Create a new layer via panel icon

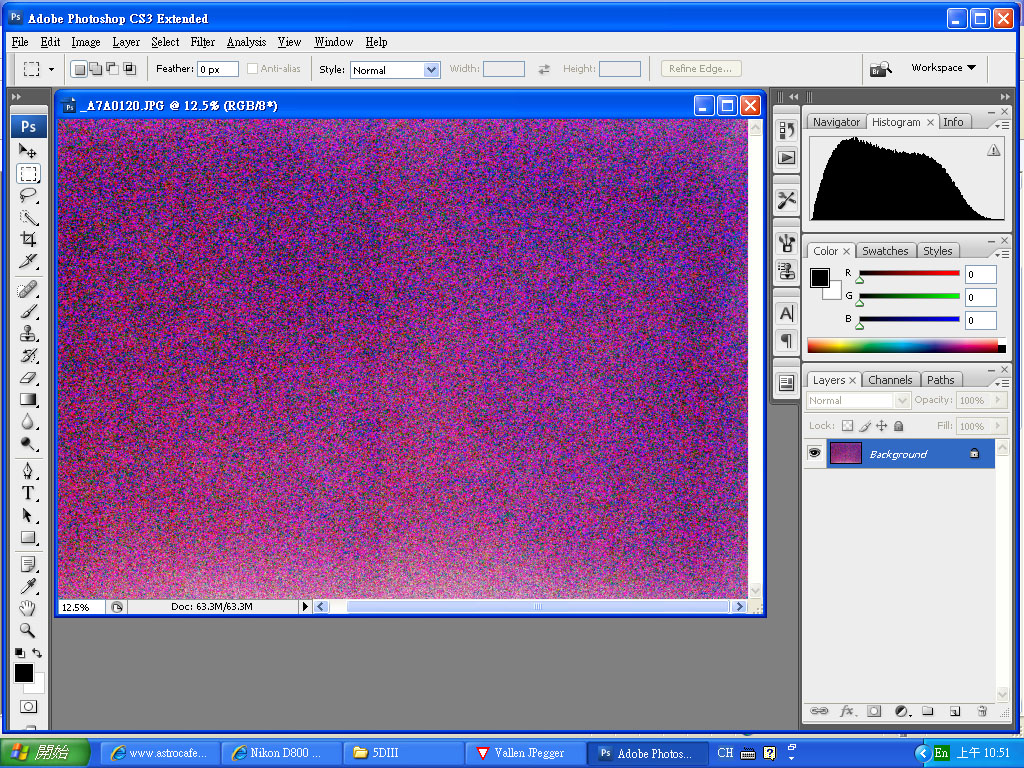[954, 711]
